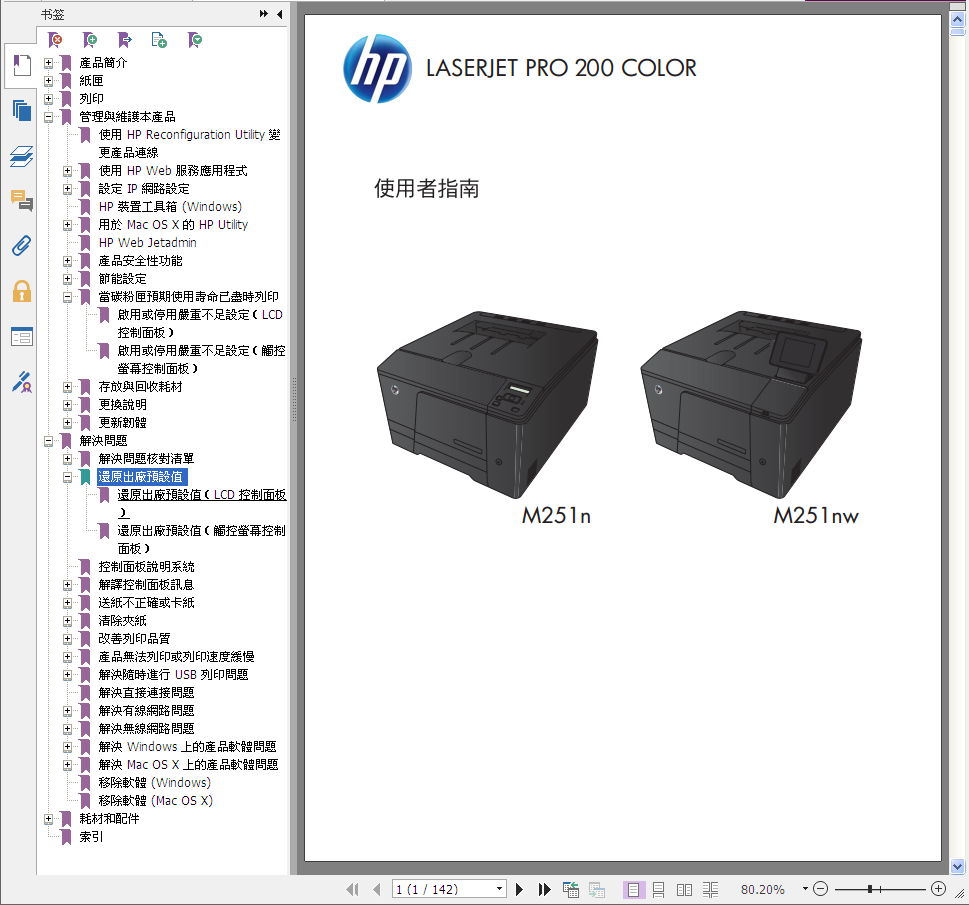Expand the 耗材和配件 bookmark
969x905 pixels.
[48, 819]
